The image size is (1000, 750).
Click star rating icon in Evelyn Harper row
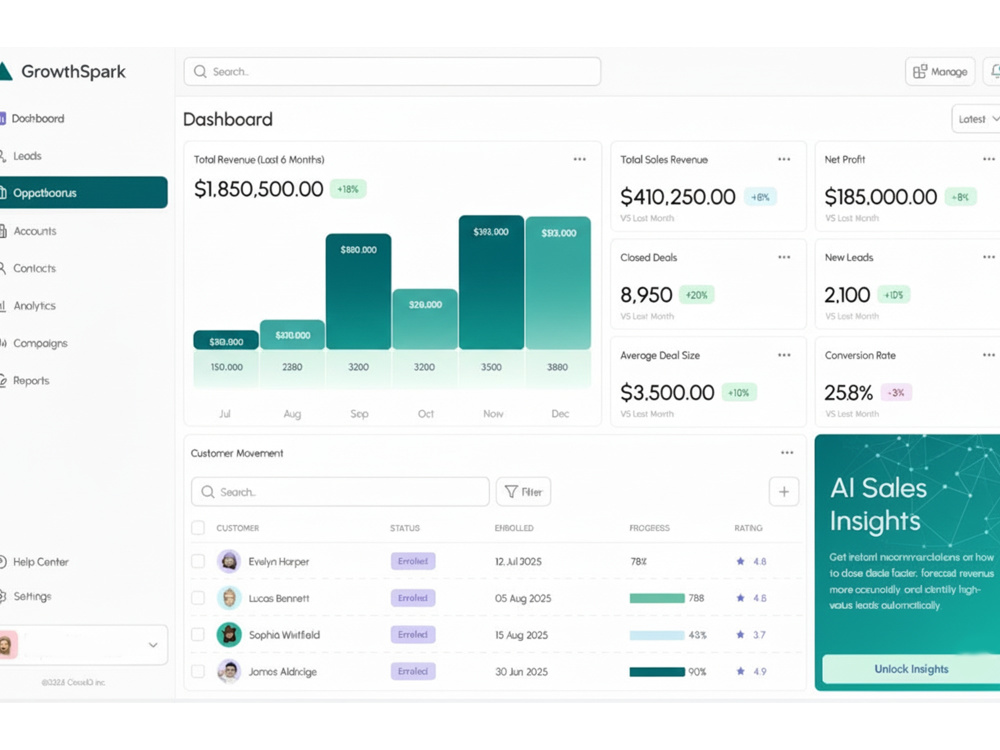(x=740, y=561)
